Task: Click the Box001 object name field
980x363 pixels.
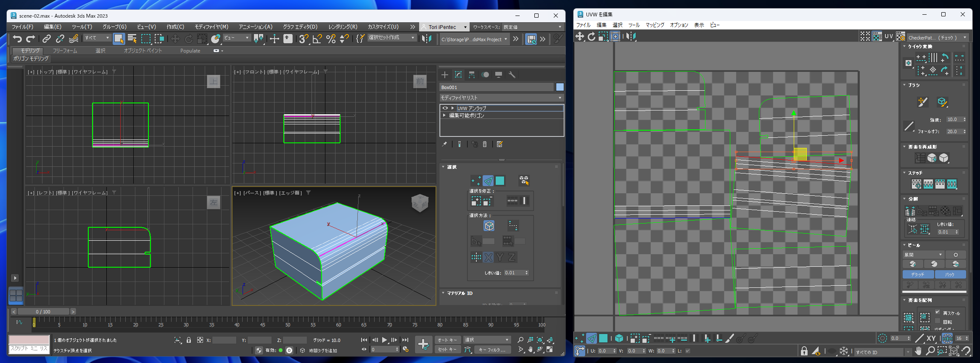Action: [497, 87]
